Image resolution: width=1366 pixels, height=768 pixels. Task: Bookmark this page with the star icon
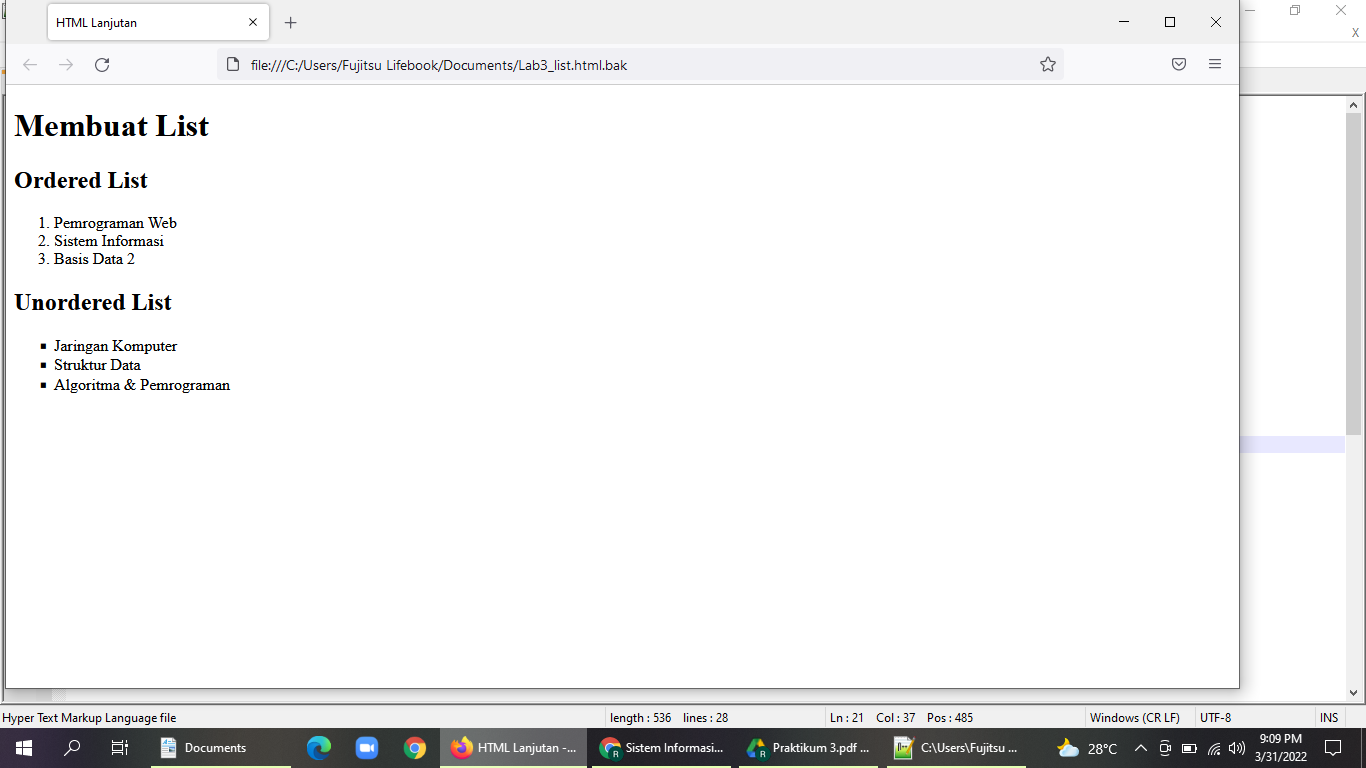click(x=1048, y=65)
